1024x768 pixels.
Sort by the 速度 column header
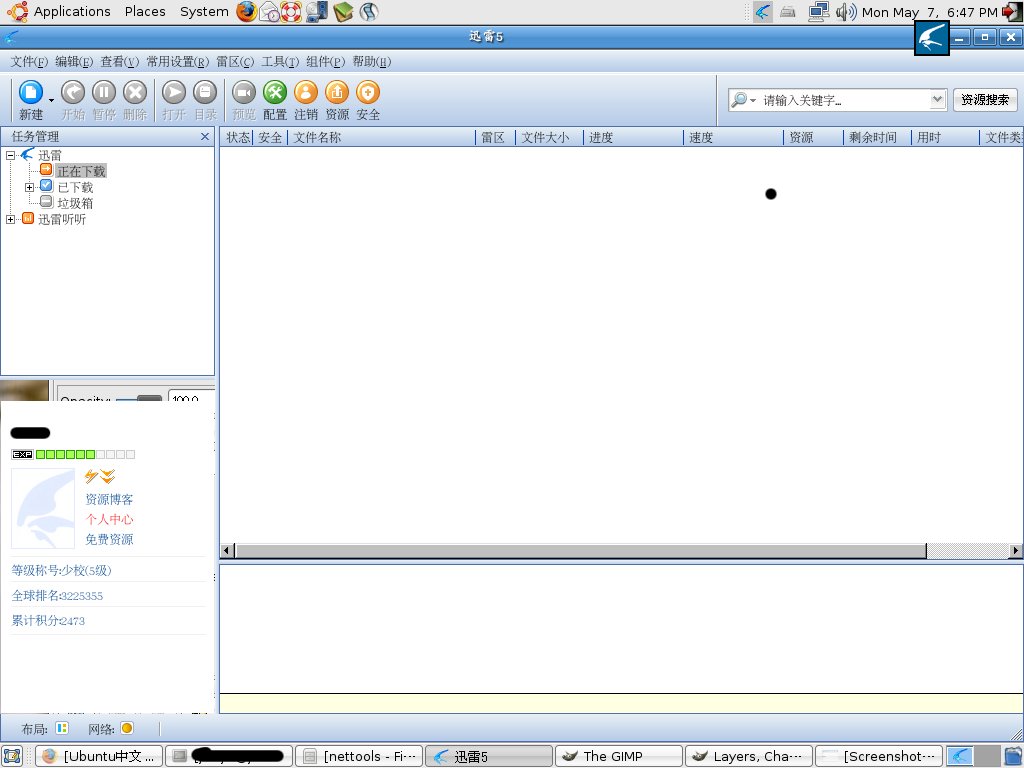pos(733,137)
